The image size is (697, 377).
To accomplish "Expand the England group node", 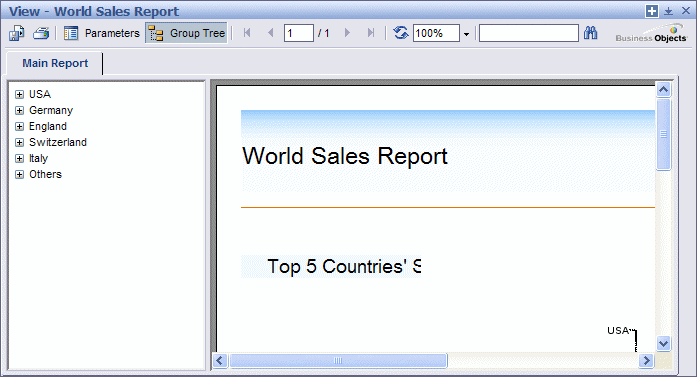I will (x=19, y=126).
